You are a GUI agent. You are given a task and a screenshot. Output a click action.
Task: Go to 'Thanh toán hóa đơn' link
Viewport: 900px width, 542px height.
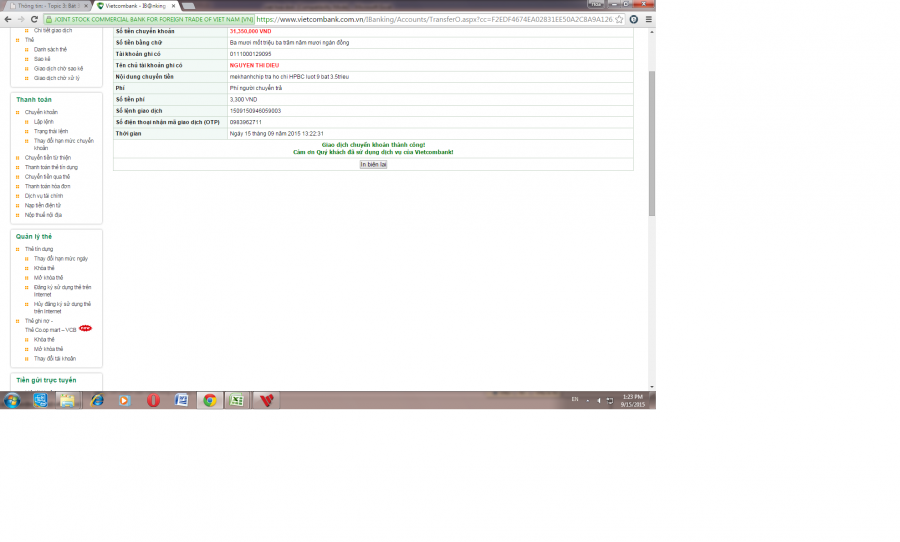pyautogui.click(x=47, y=186)
